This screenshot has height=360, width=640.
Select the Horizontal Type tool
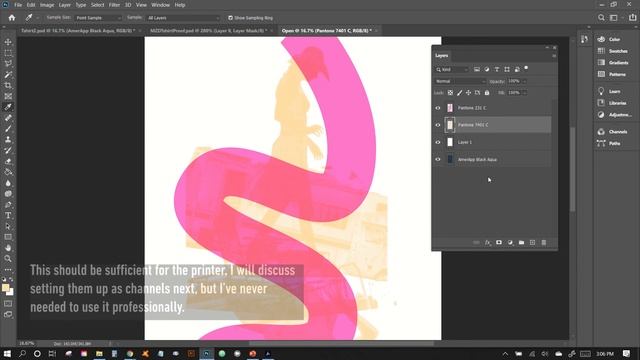tap(8, 215)
